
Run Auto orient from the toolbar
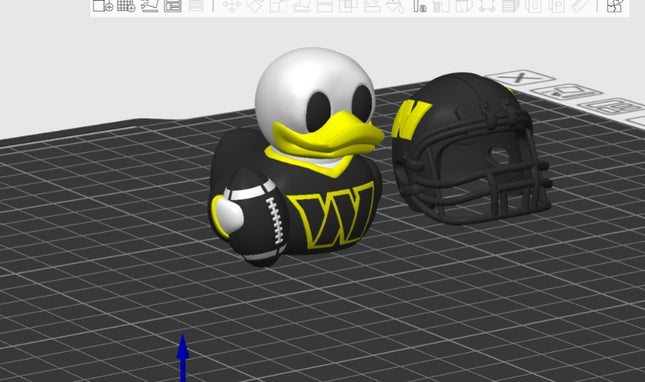point(149,6)
